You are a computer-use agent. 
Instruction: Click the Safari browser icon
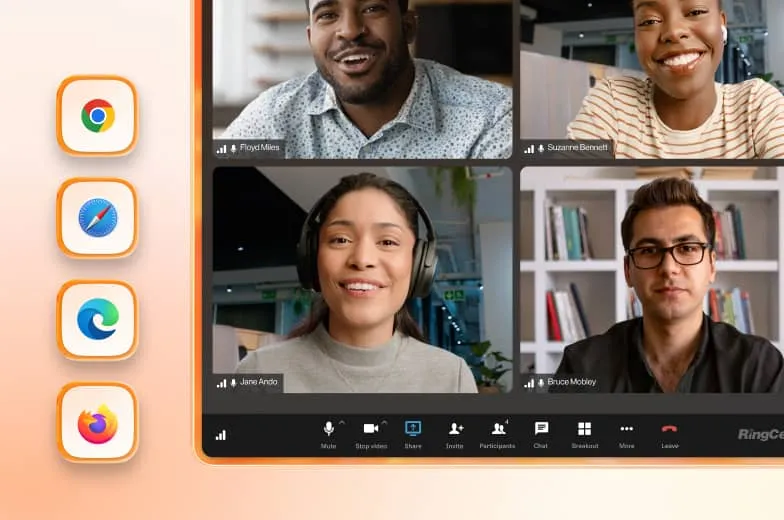(98, 218)
